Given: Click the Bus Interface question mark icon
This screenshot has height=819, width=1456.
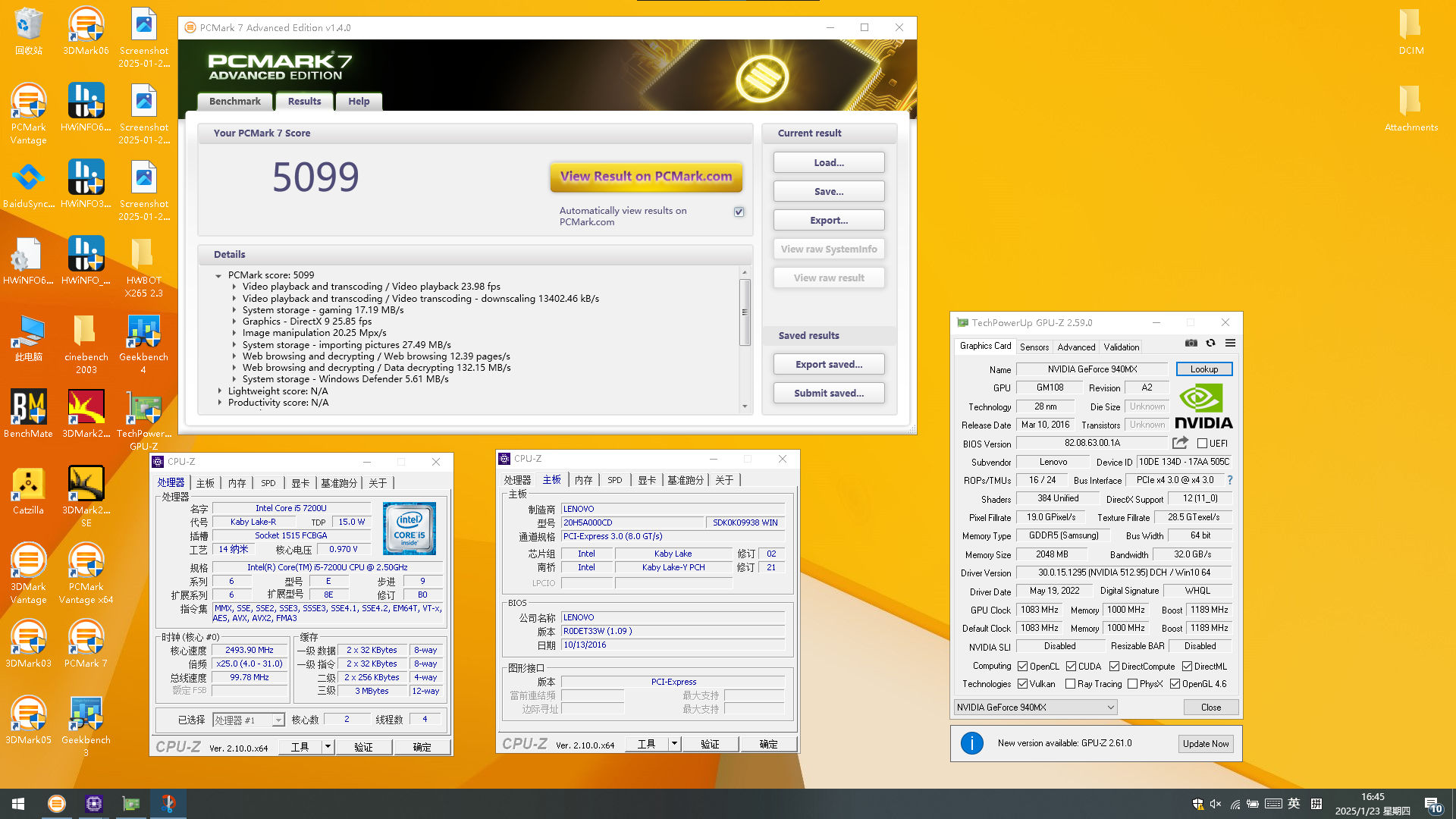Looking at the screenshot, I should [x=1230, y=480].
